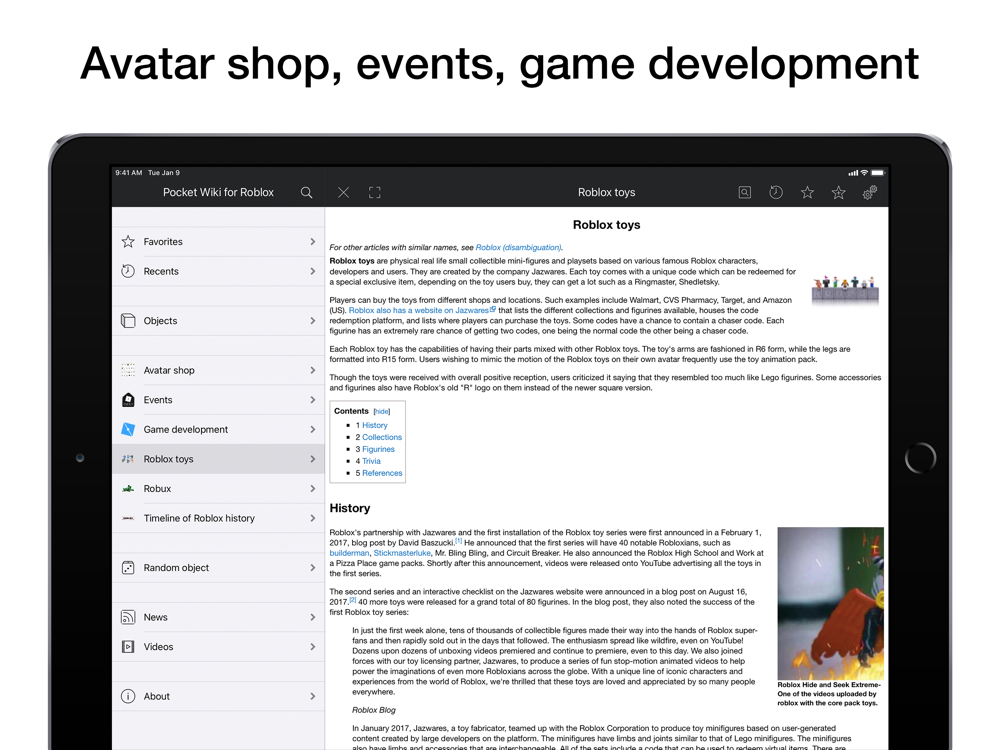The height and width of the screenshot is (750, 1000).
Task: Check the battery icon in status bar
Action: [x=878, y=173]
